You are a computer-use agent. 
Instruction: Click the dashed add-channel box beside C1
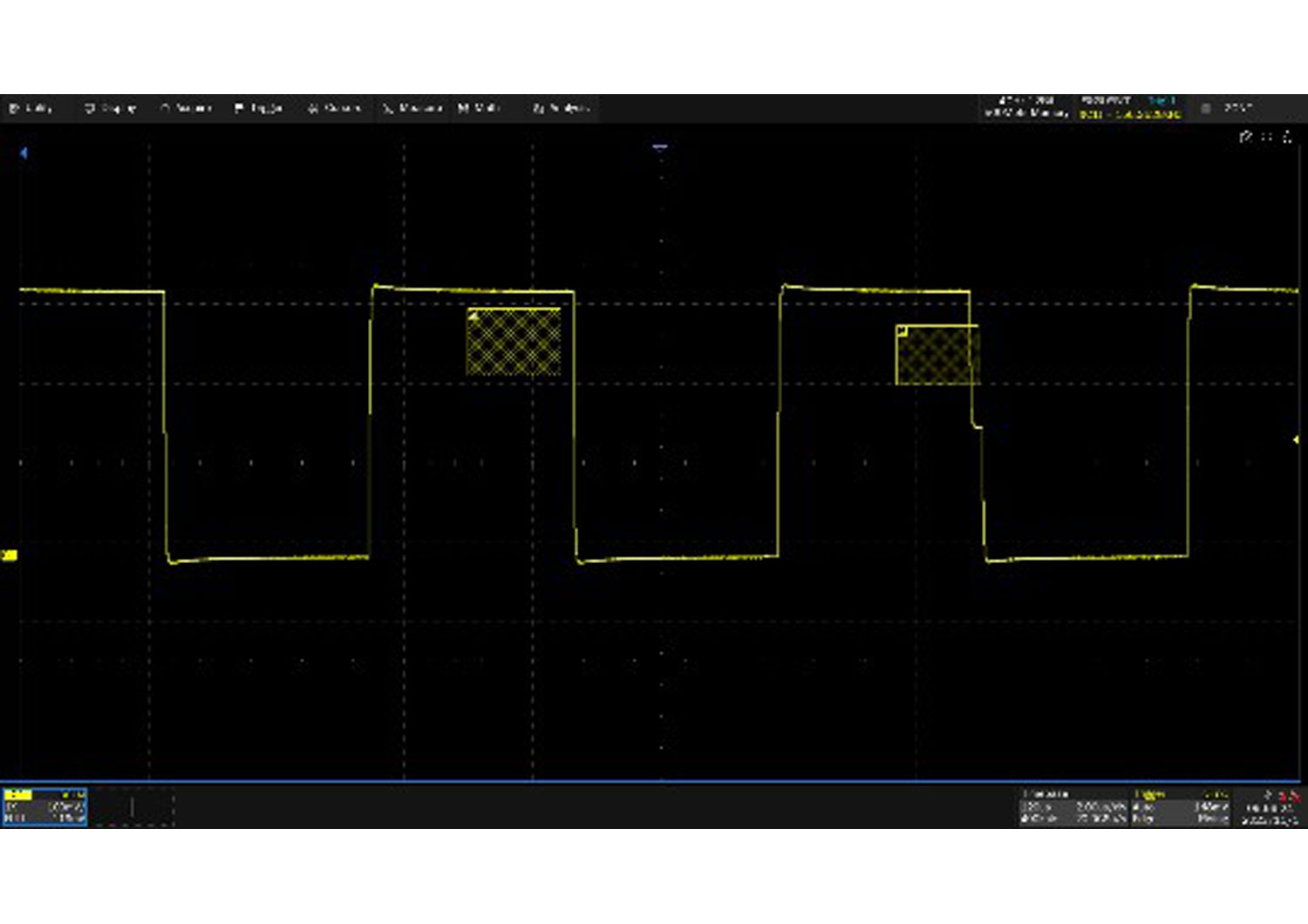[x=132, y=806]
